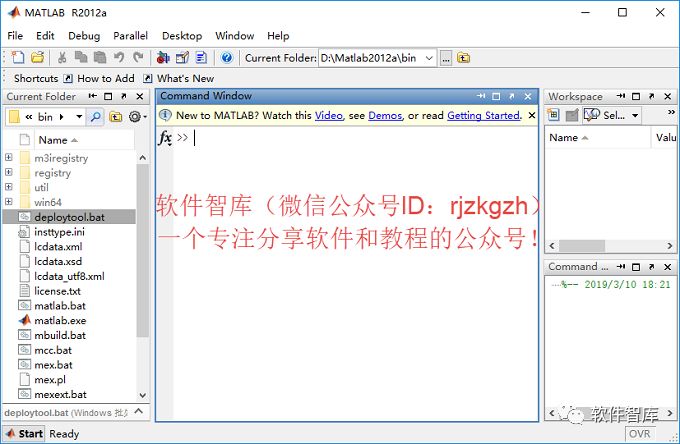Expand the m3iregistry folder
This screenshot has width=680, height=444.
tap(9, 157)
